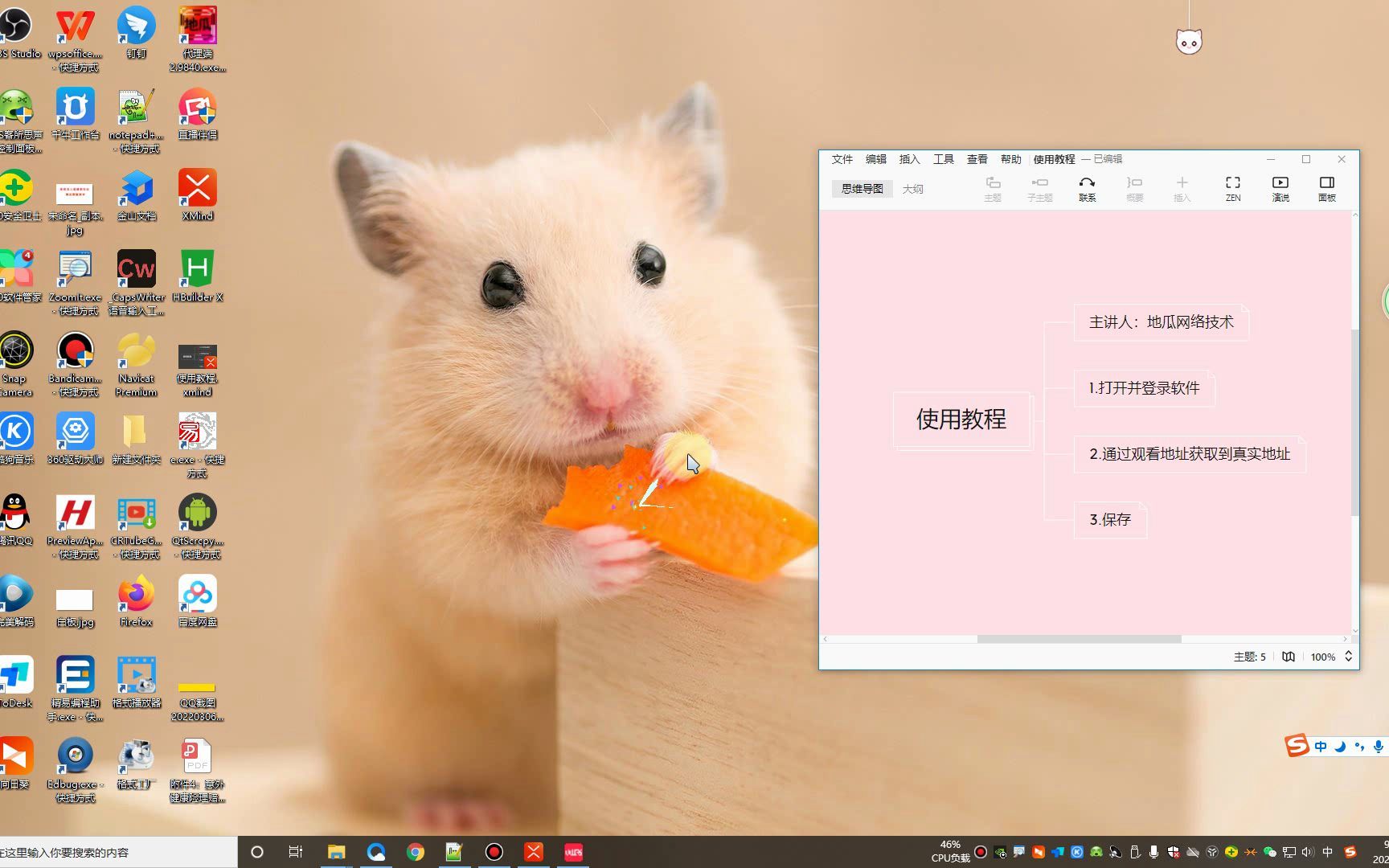Select the 未命名_副本.jpg file

tap(76, 208)
